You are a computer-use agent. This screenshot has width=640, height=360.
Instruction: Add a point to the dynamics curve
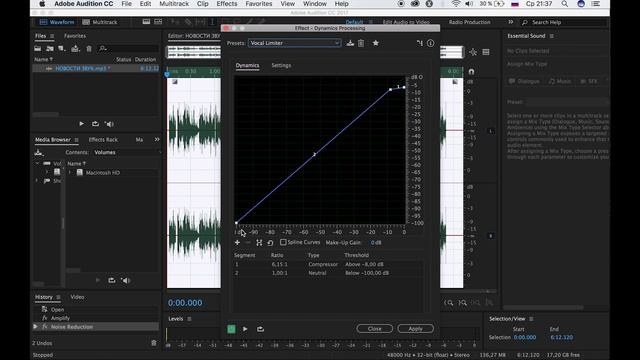point(237,242)
